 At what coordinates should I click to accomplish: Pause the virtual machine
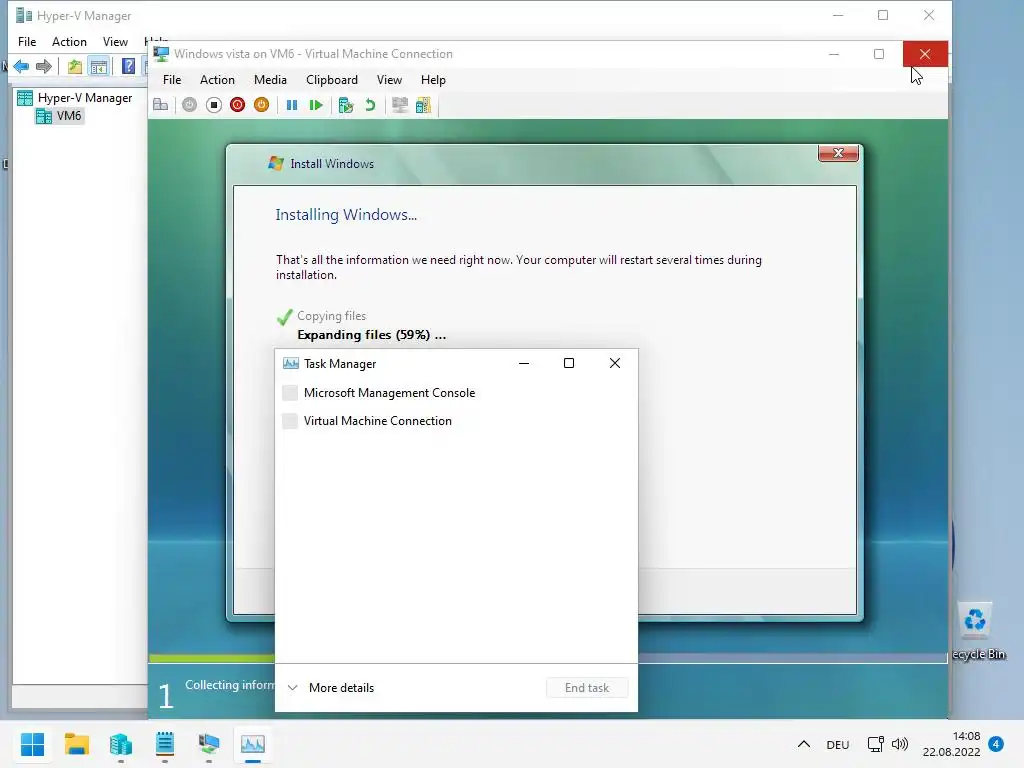[x=292, y=105]
